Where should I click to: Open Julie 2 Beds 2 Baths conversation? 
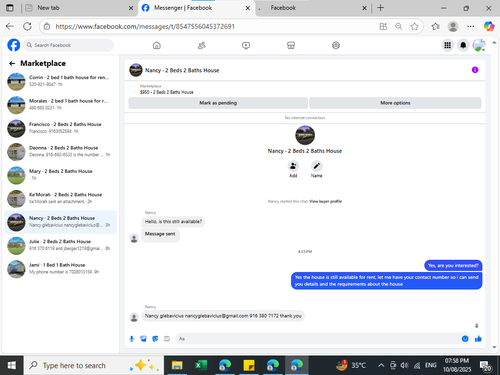coord(61,245)
